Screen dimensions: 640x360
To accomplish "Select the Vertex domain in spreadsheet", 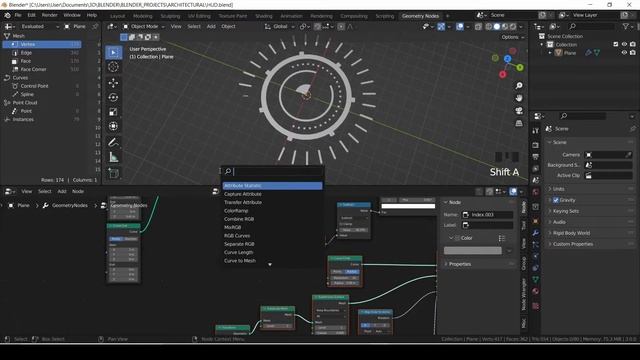I will (x=42, y=44).
